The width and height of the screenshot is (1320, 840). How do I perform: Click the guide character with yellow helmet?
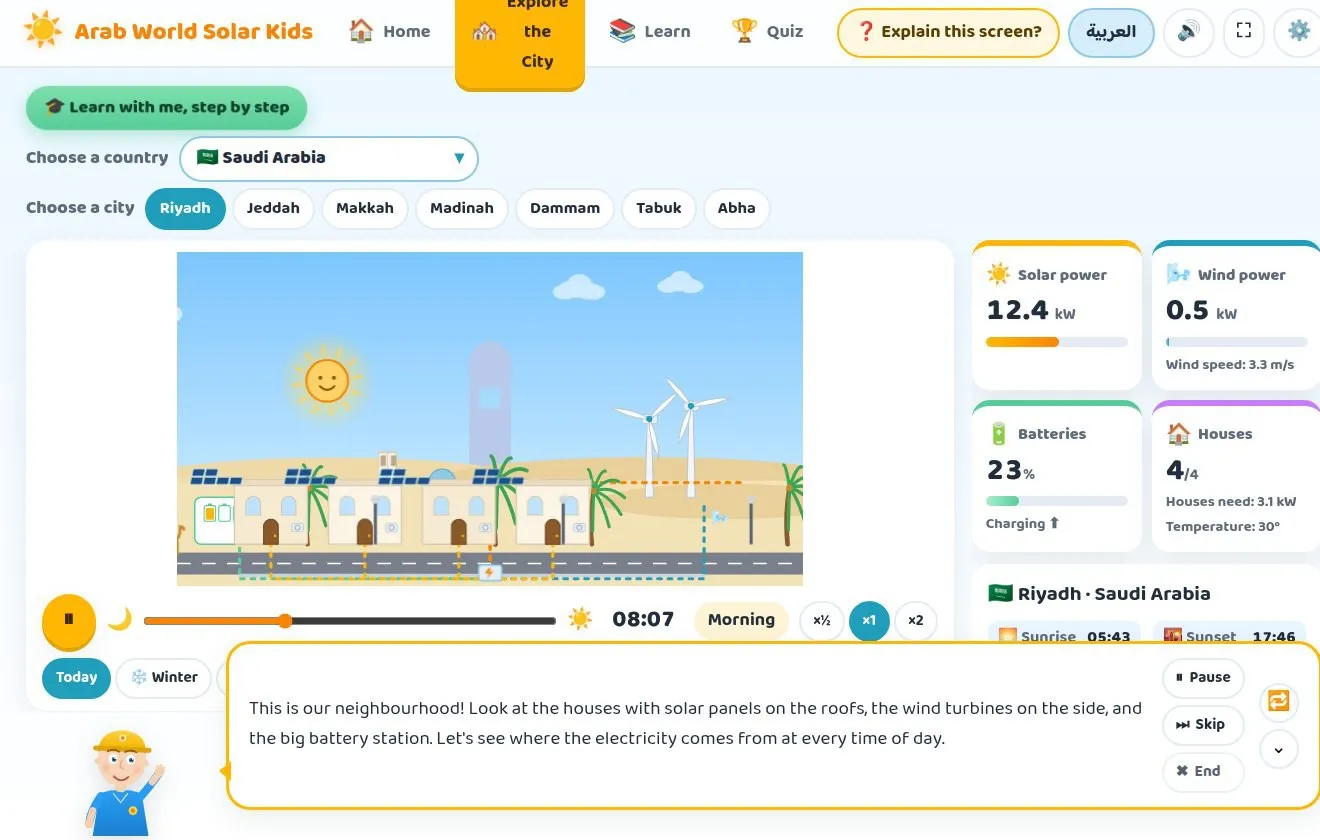(x=122, y=783)
